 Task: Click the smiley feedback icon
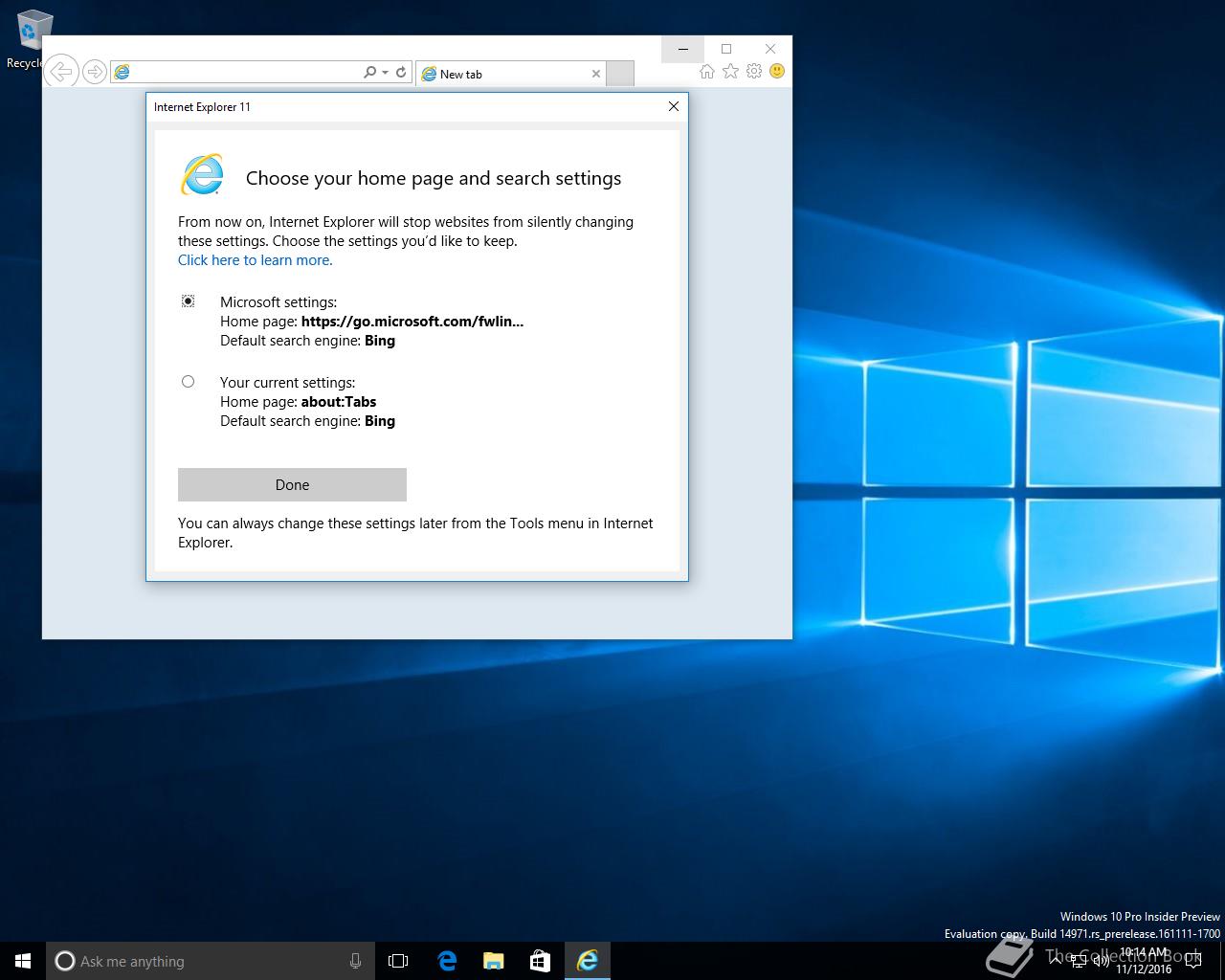click(x=777, y=72)
